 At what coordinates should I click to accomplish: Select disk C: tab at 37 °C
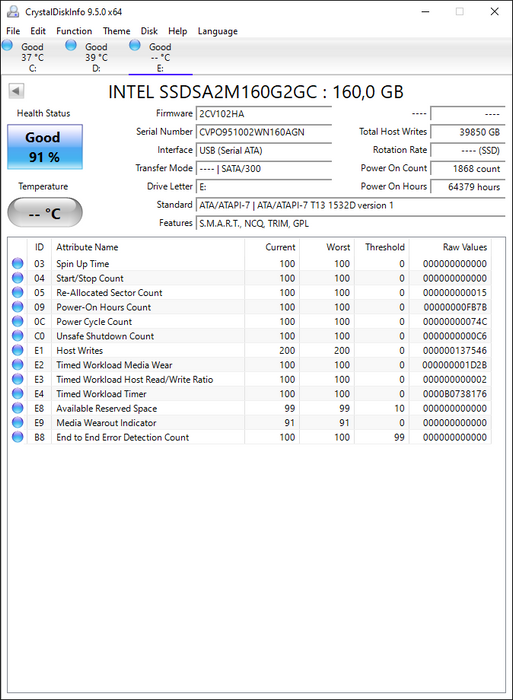(33, 57)
